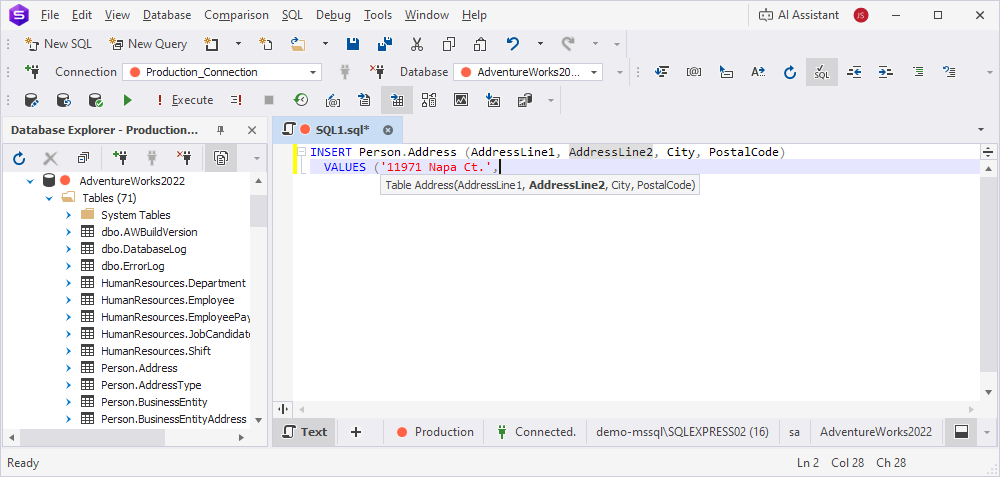This screenshot has width=1000, height=477.
Task: Expand the Person.Address table node
Action: point(68,368)
